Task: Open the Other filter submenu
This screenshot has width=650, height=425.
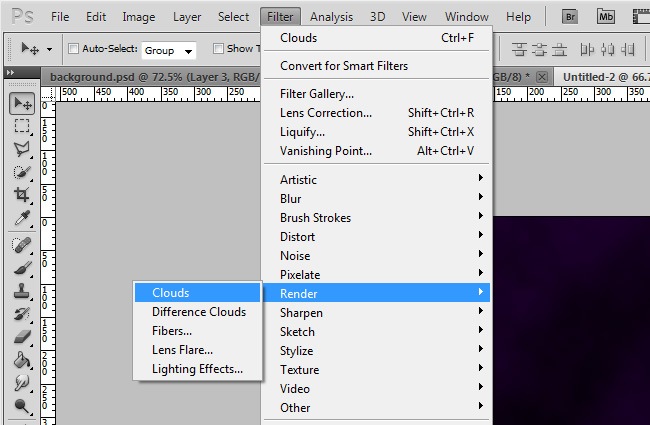Action: click(376, 408)
